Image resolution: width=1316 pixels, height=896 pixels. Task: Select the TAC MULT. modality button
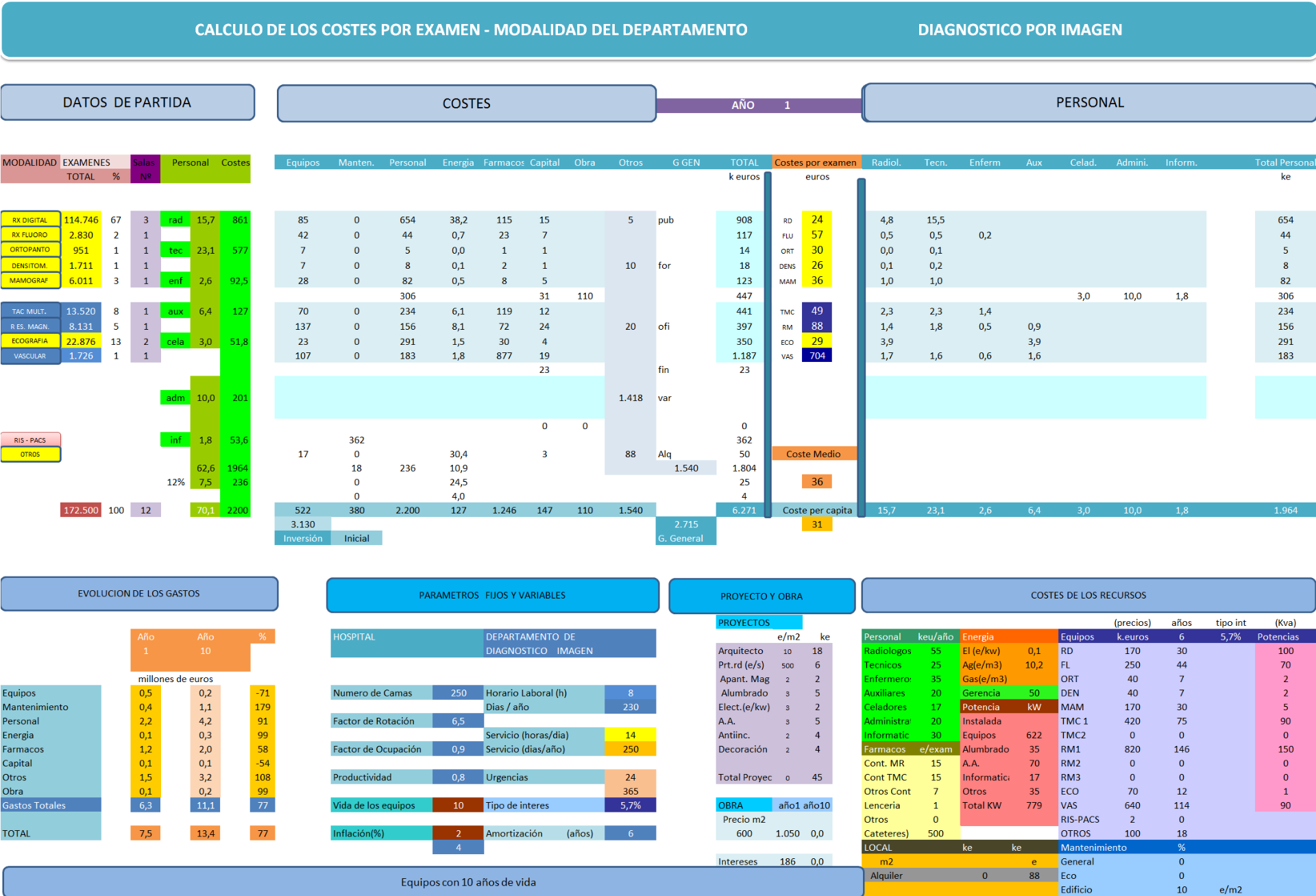point(30,311)
